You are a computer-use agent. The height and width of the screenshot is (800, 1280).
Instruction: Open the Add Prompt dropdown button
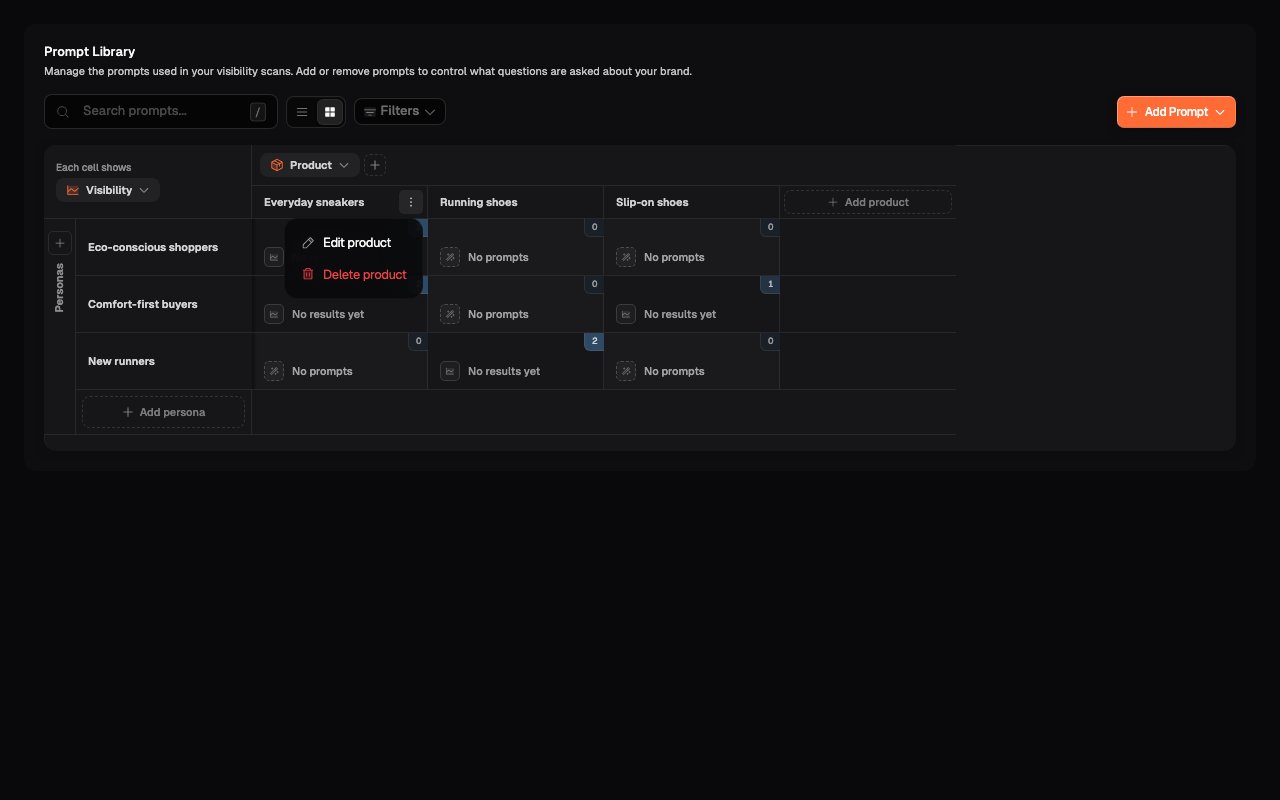click(x=1176, y=112)
